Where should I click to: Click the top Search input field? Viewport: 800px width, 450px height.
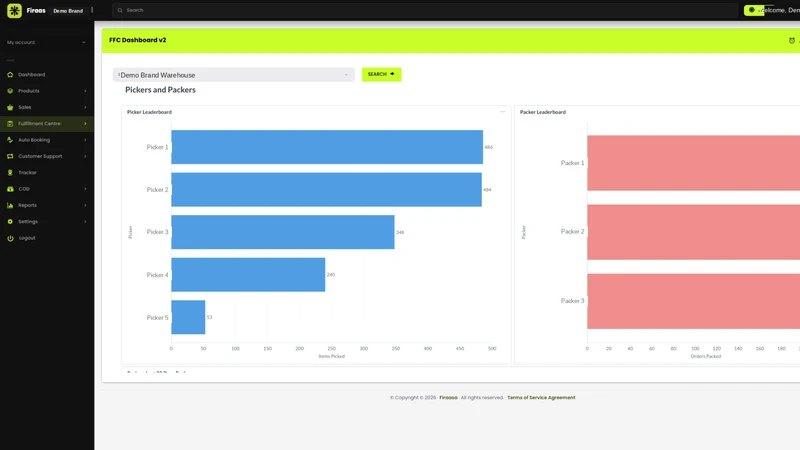[424, 10]
